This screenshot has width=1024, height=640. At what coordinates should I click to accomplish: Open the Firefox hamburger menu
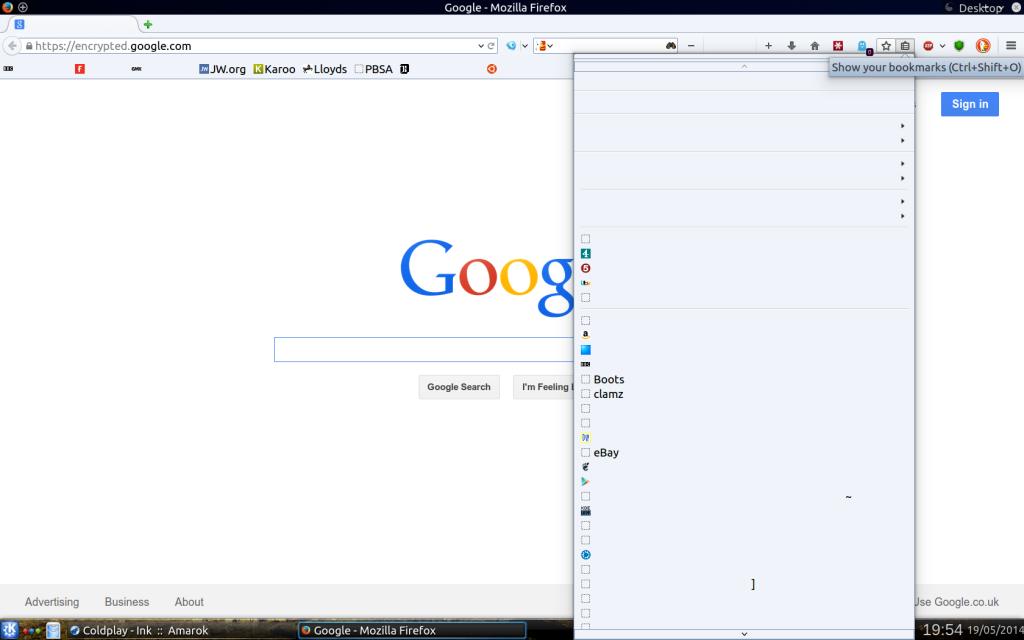coord(1010,46)
